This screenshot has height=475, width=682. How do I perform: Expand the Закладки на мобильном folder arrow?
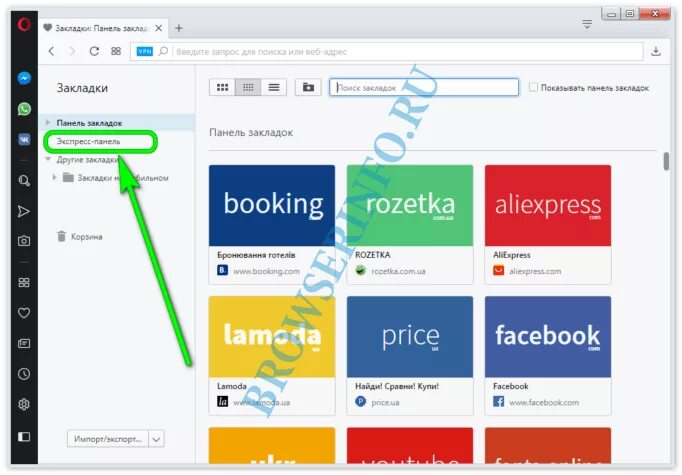pyautogui.click(x=54, y=177)
